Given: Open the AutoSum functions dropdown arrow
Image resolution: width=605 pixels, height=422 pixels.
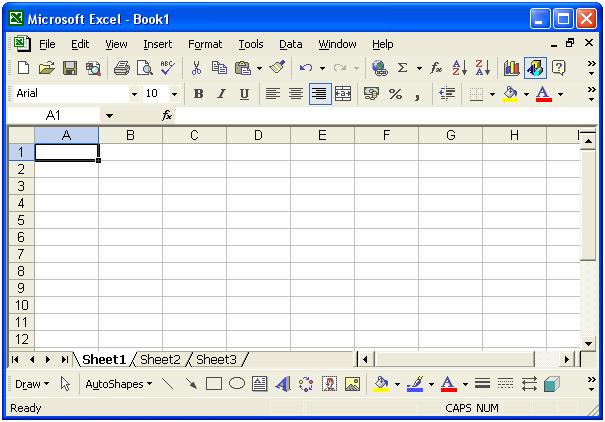Looking at the screenshot, I should point(419,69).
